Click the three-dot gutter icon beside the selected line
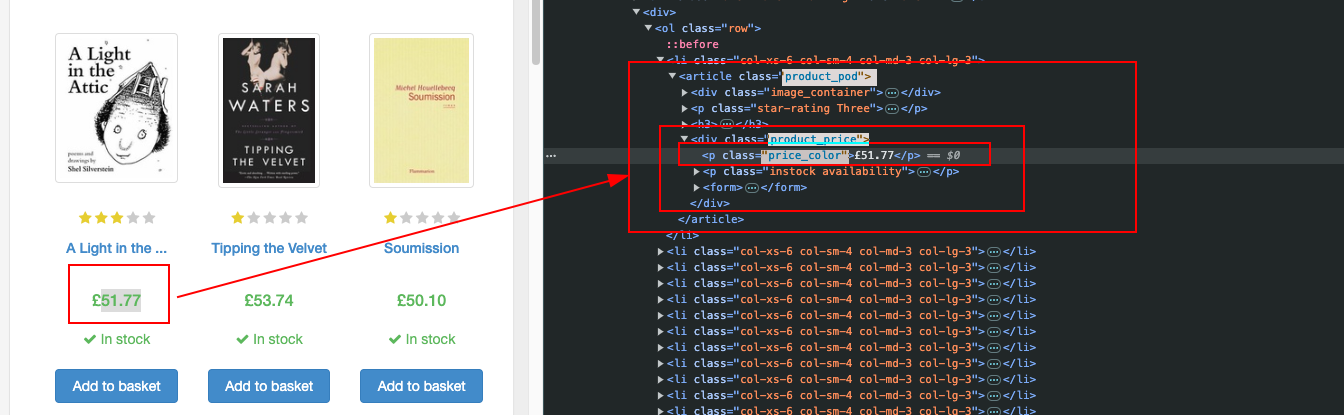This screenshot has width=1344, height=415. [551, 156]
